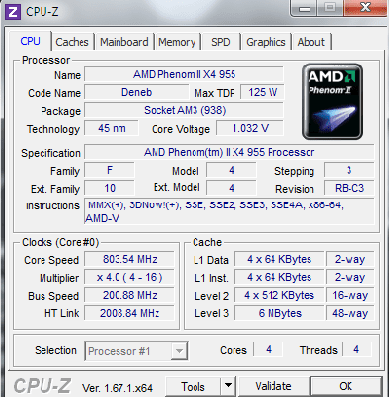Close the CPU-Z window
390x398 pixels.
pyautogui.click(x=366, y=8)
